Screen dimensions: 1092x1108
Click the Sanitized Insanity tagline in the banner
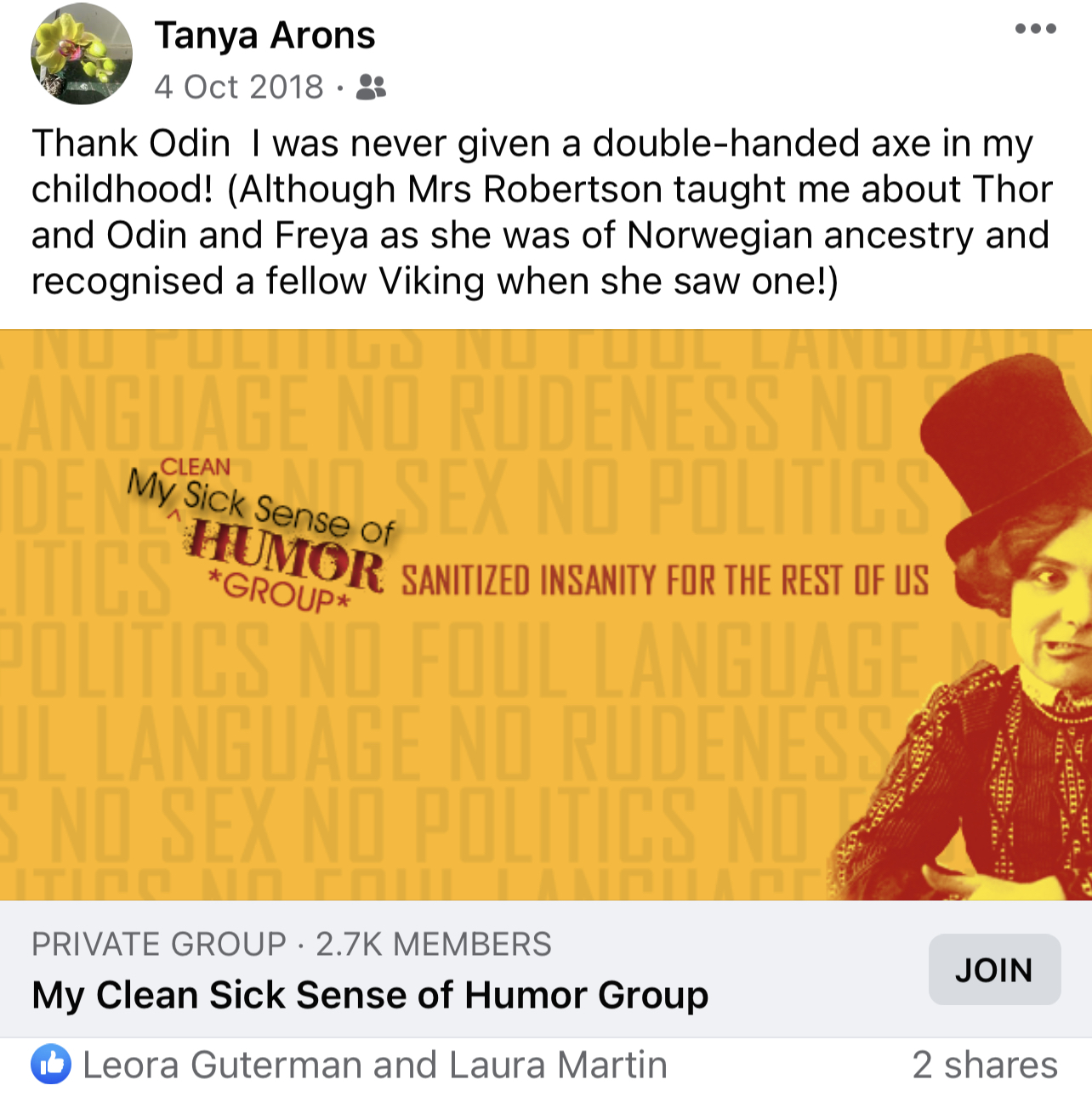pos(664,581)
